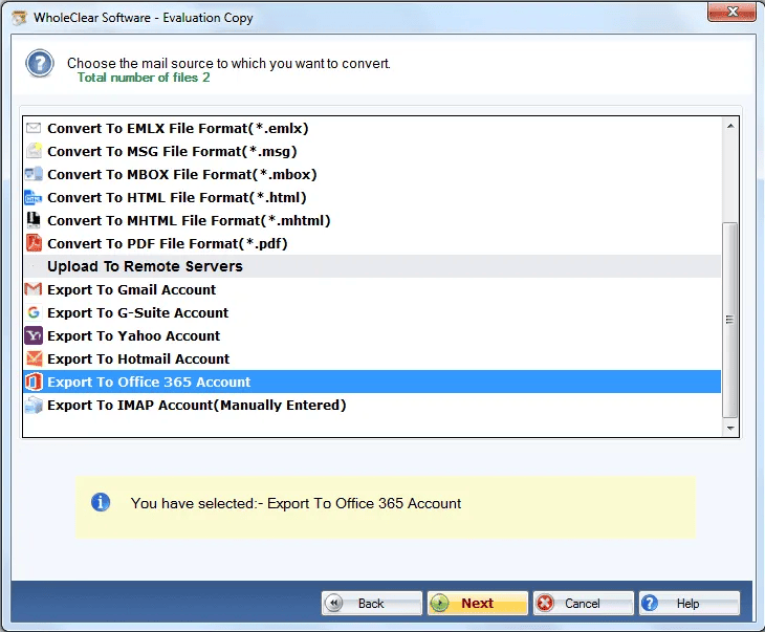Click the You have selected message text

click(296, 503)
